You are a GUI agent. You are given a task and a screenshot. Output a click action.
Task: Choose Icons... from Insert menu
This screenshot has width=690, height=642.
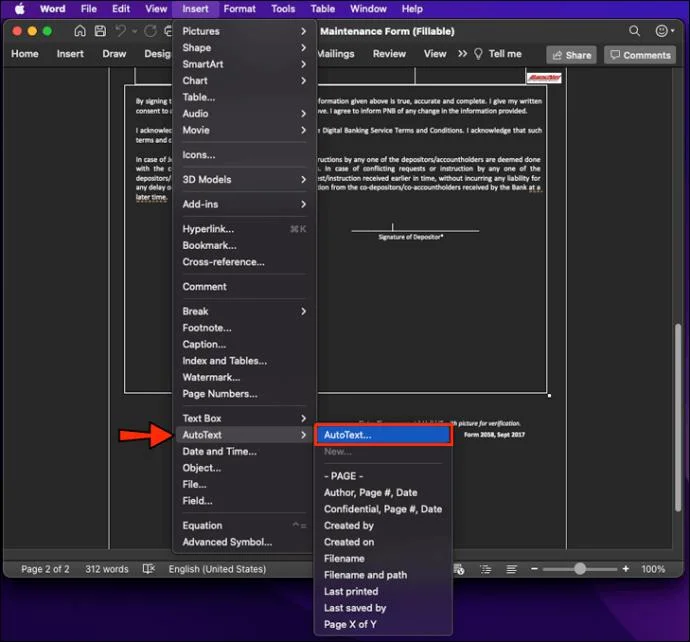[244, 155]
